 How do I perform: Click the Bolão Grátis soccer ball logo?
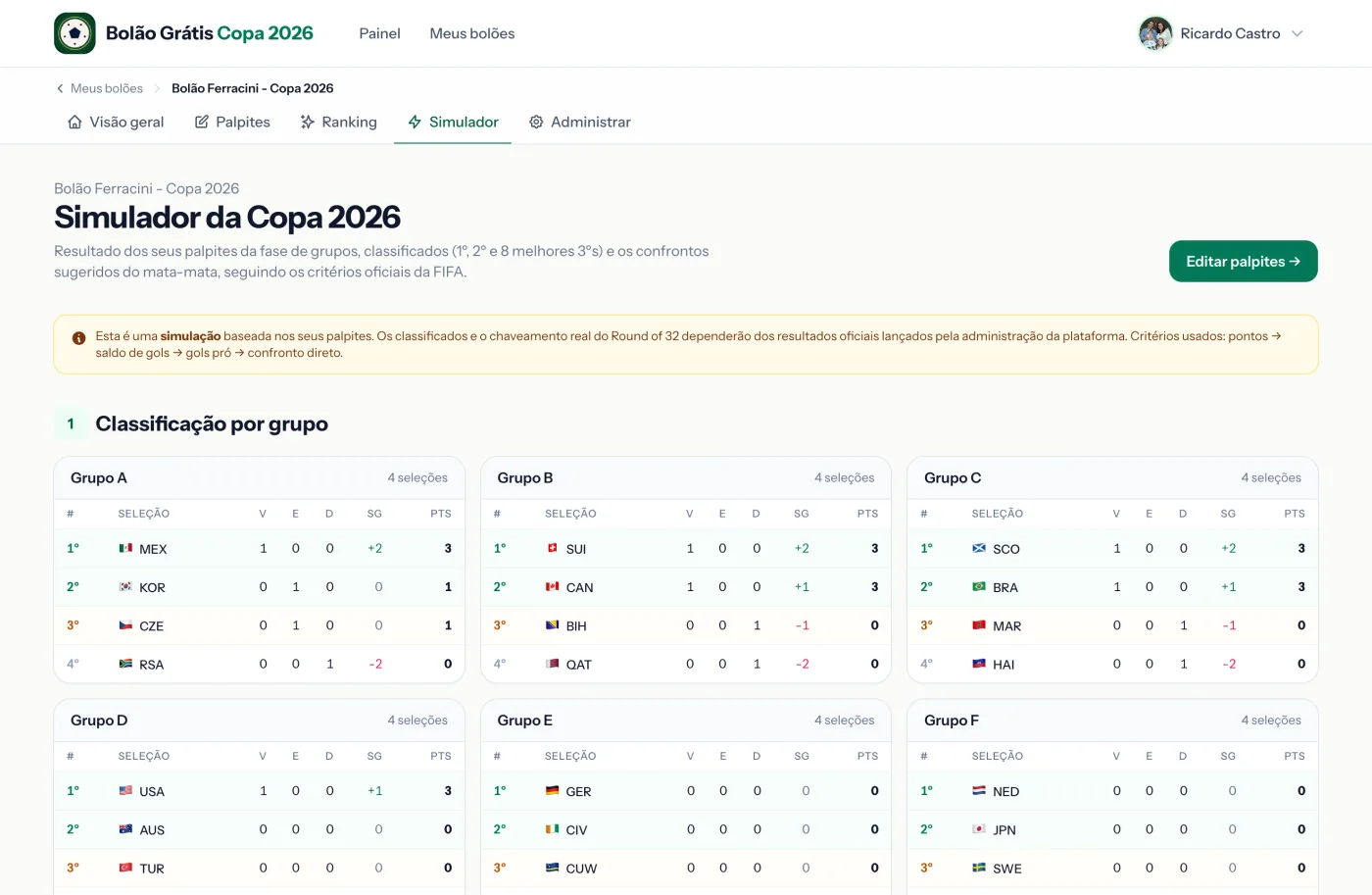74,33
